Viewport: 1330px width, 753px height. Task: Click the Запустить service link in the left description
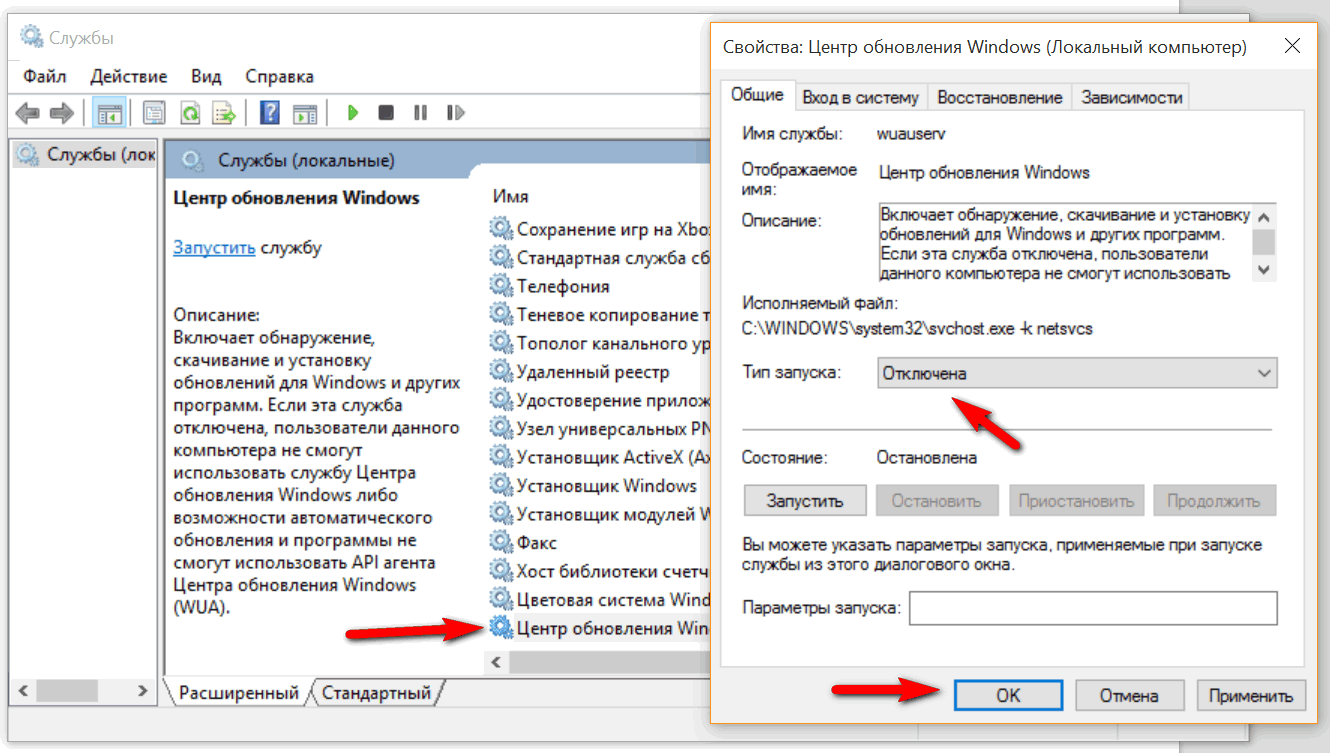pyautogui.click(x=214, y=247)
